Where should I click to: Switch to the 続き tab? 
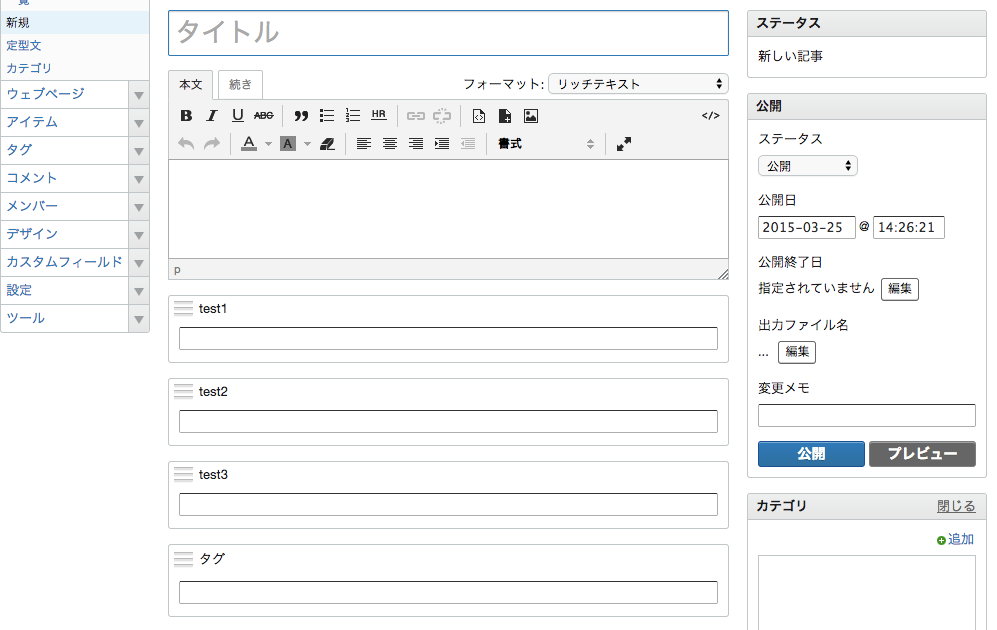pos(240,85)
